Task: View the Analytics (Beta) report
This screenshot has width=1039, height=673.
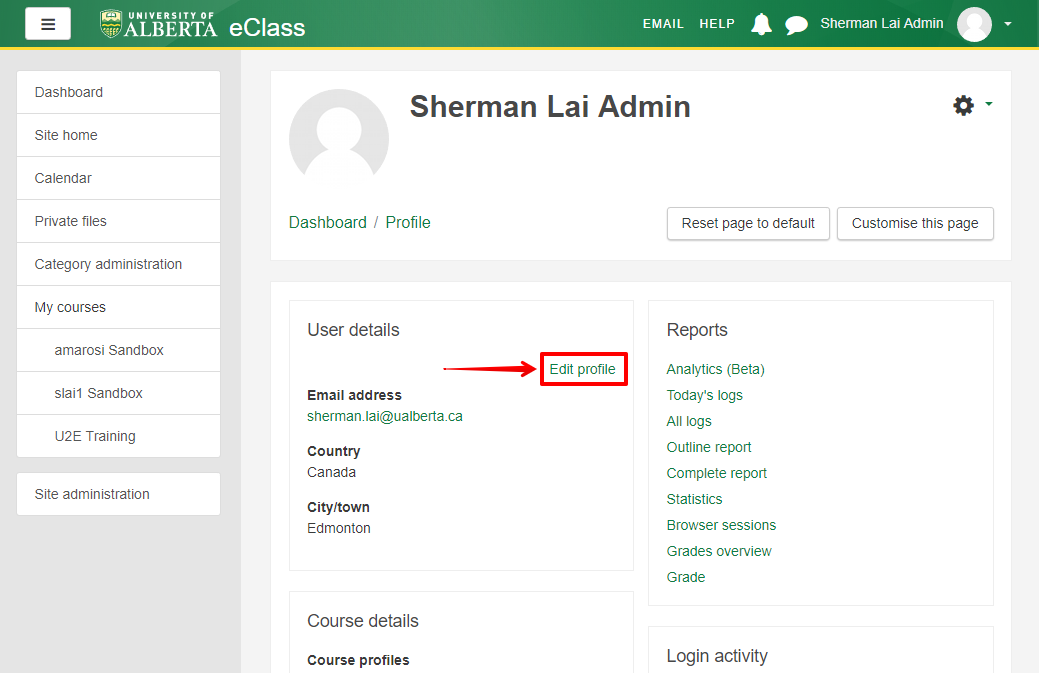Action: pyautogui.click(x=715, y=369)
